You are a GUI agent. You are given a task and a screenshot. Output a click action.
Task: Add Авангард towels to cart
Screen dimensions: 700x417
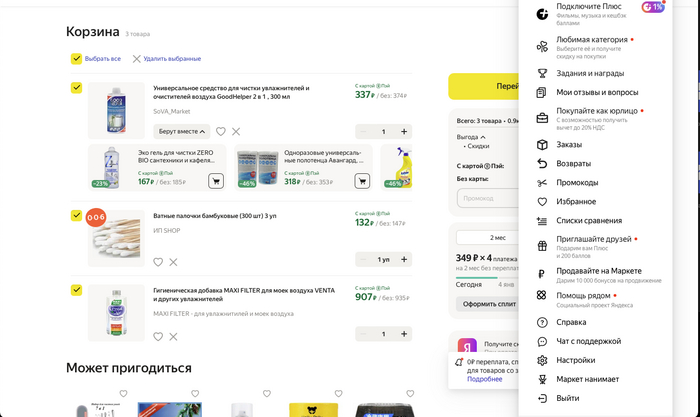click(x=362, y=181)
